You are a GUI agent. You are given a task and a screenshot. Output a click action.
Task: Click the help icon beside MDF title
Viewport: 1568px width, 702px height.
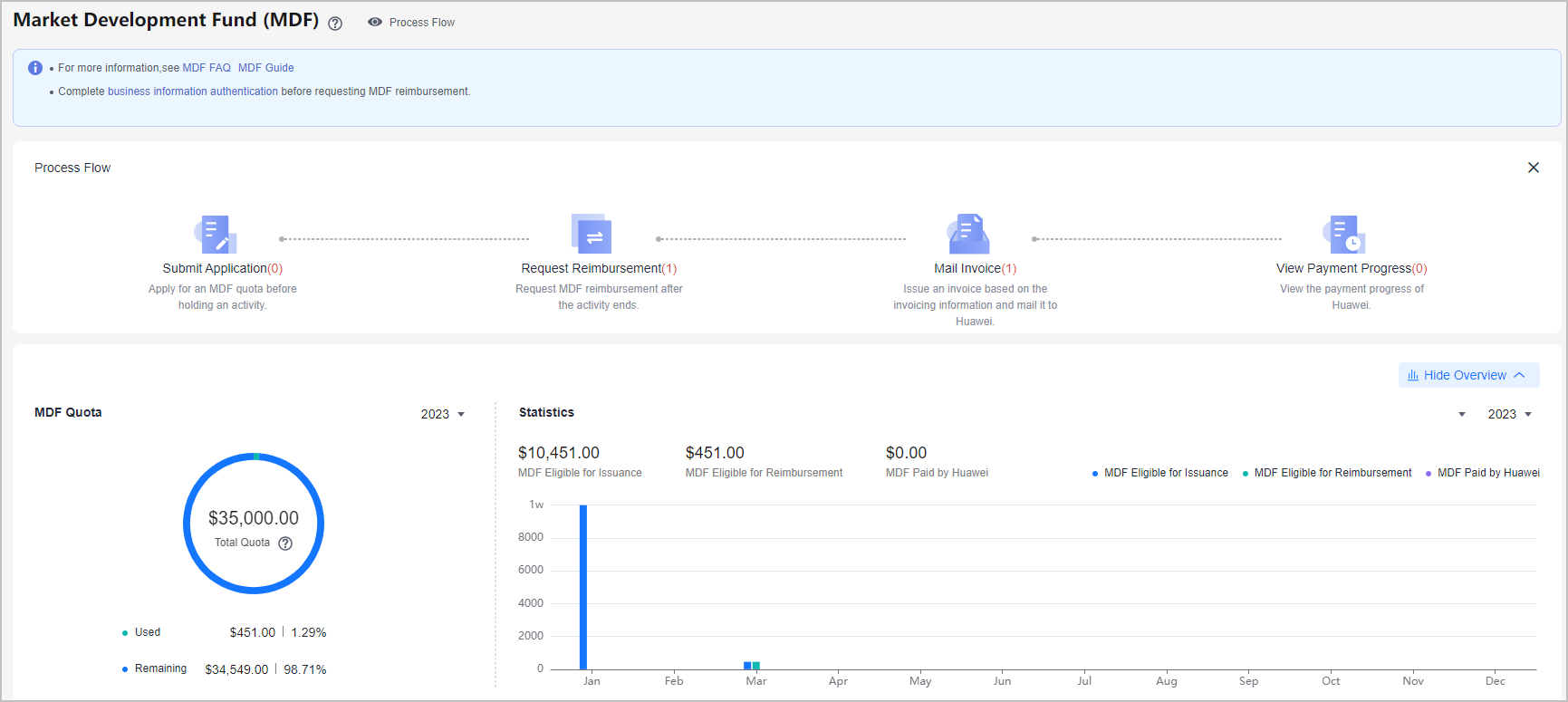pos(335,24)
